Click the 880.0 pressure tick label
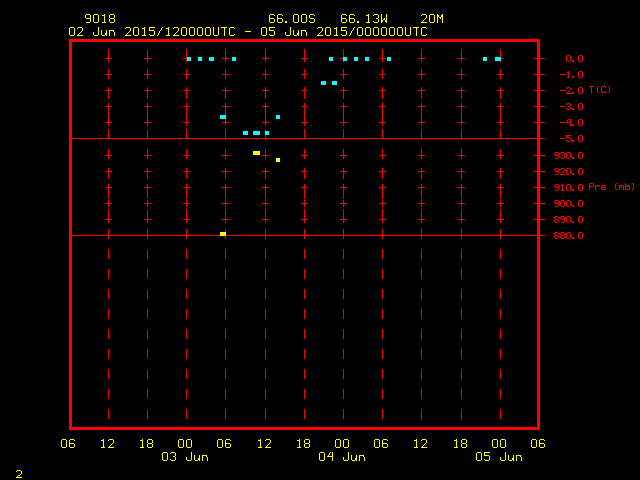Image resolution: width=640 pixels, height=480 pixels. tap(569, 236)
